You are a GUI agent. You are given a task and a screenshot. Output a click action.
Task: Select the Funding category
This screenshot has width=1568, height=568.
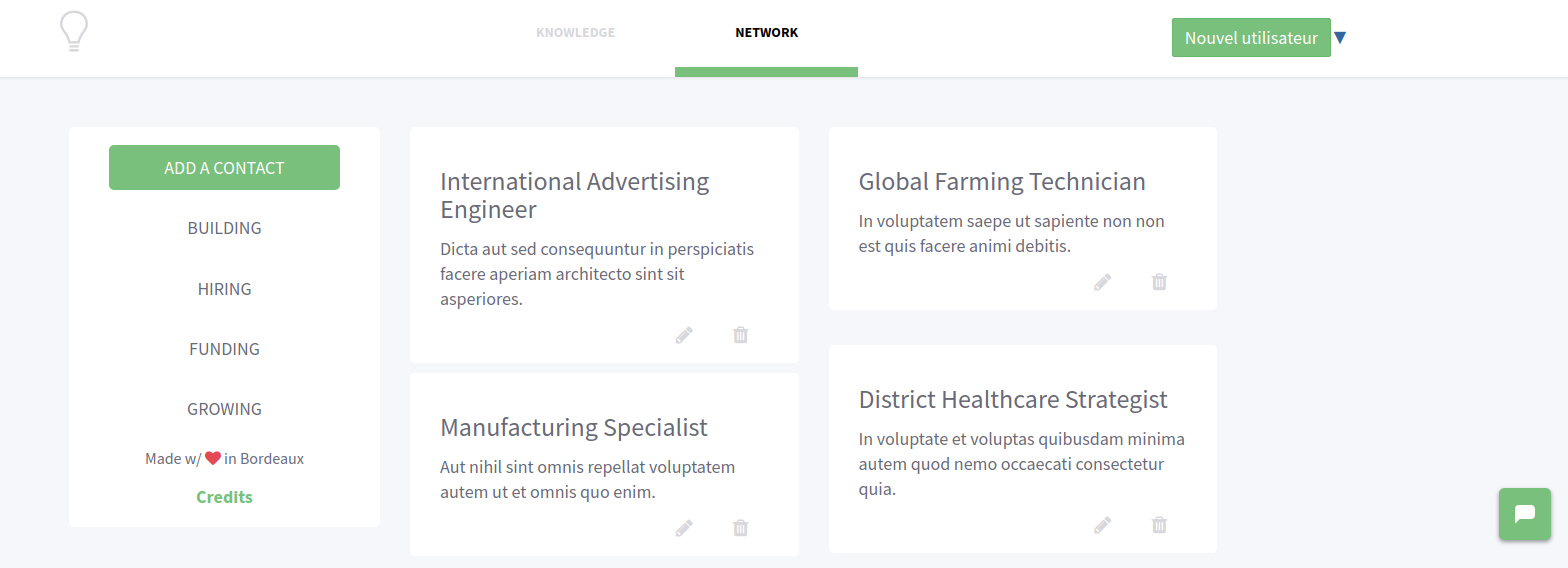point(224,349)
